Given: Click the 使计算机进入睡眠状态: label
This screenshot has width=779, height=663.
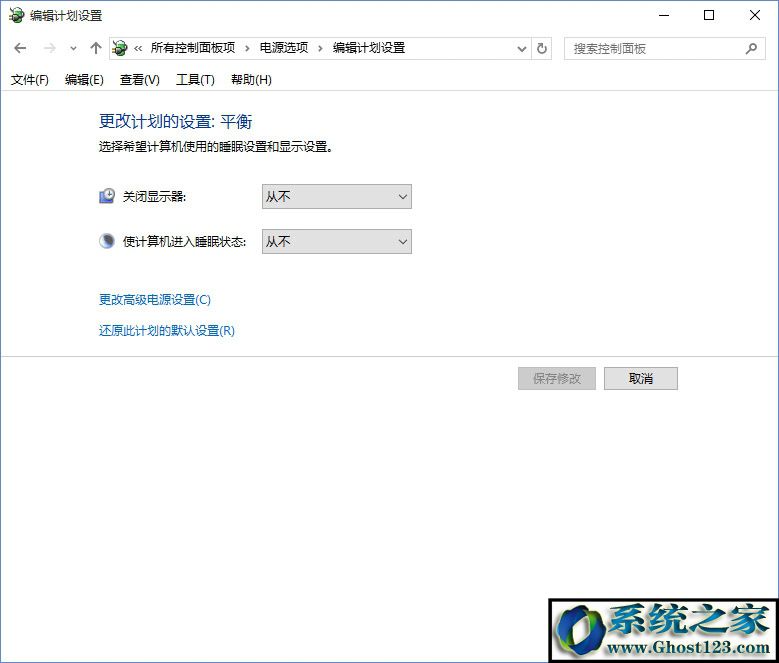Looking at the screenshot, I should point(184,242).
